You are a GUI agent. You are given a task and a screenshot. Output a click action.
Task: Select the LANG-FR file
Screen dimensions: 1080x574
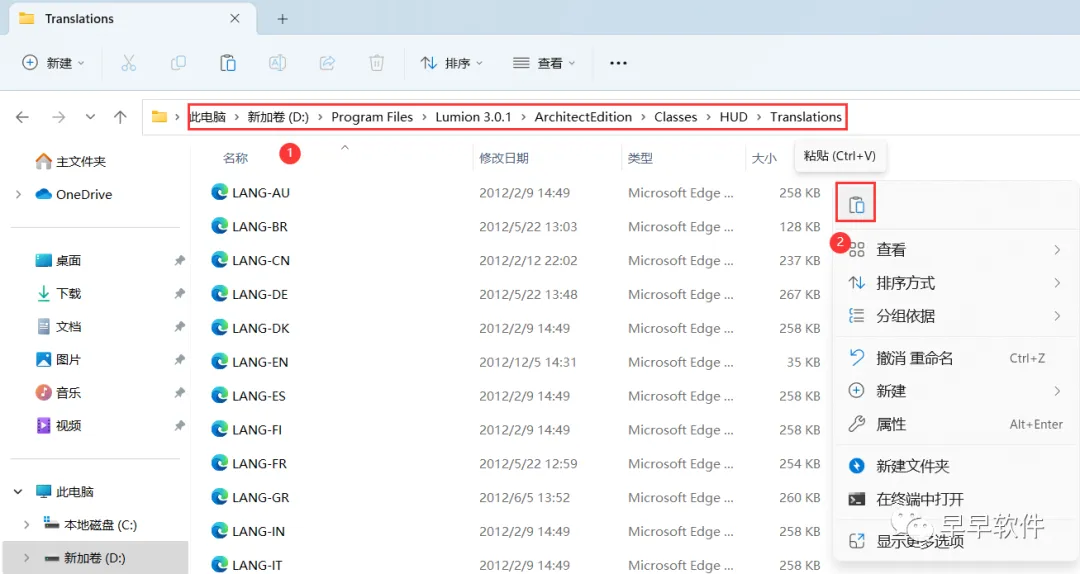point(249,463)
